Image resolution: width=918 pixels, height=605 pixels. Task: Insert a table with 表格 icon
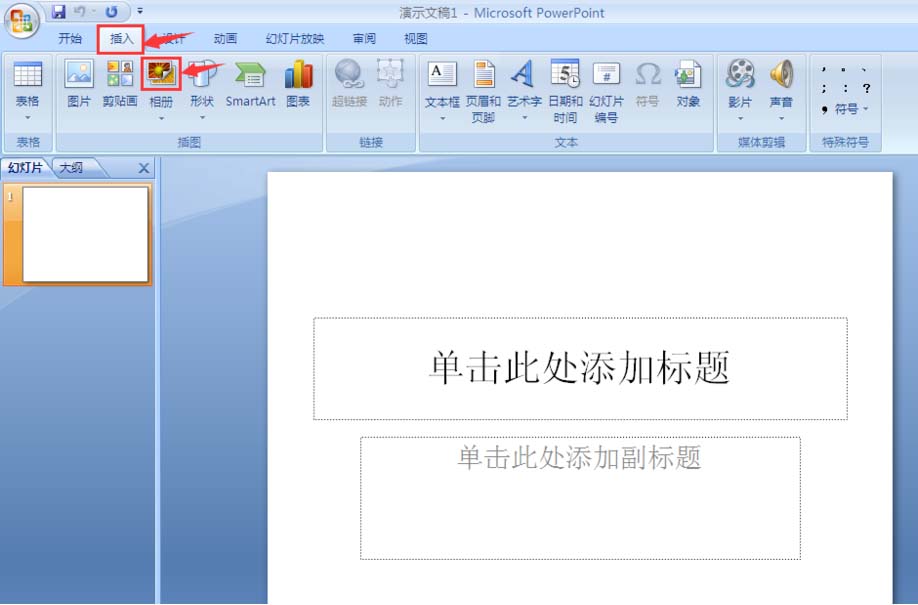[28, 75]
